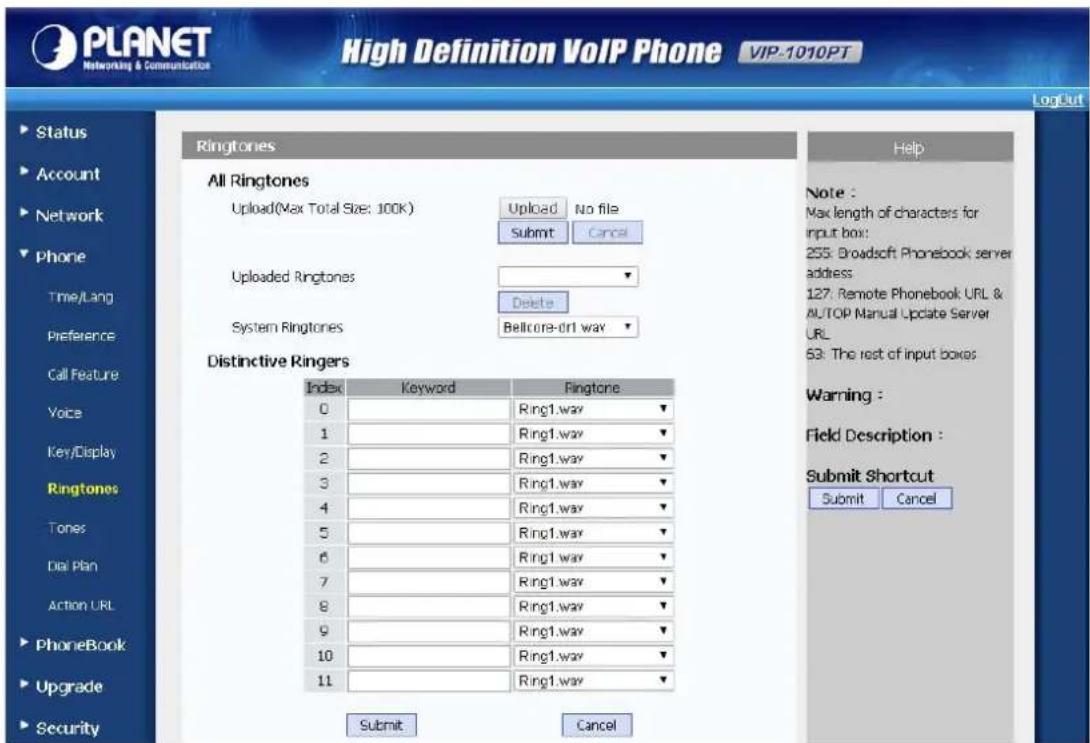Viewport: 1090px width, 743px height.
Task: Click keyword field for index 4
Action: pos(429,508)
